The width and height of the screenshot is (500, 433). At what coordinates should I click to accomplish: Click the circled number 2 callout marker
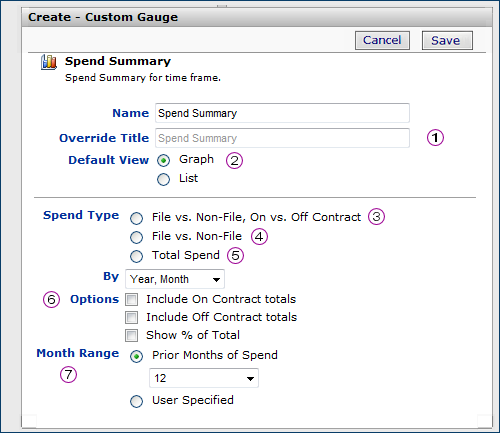pyautogui.click(x=234, y=160)
